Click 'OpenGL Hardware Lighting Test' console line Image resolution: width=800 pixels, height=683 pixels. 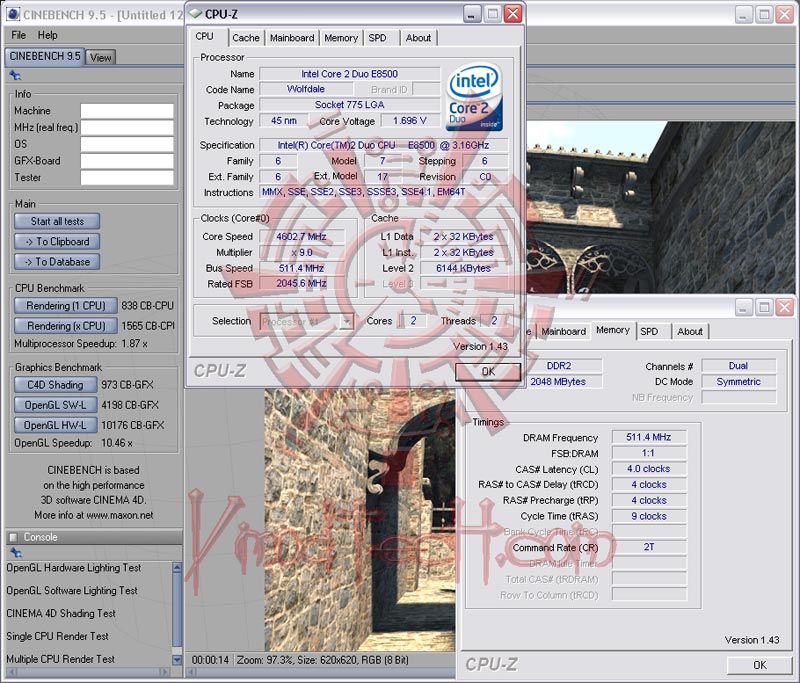[73, 568]
